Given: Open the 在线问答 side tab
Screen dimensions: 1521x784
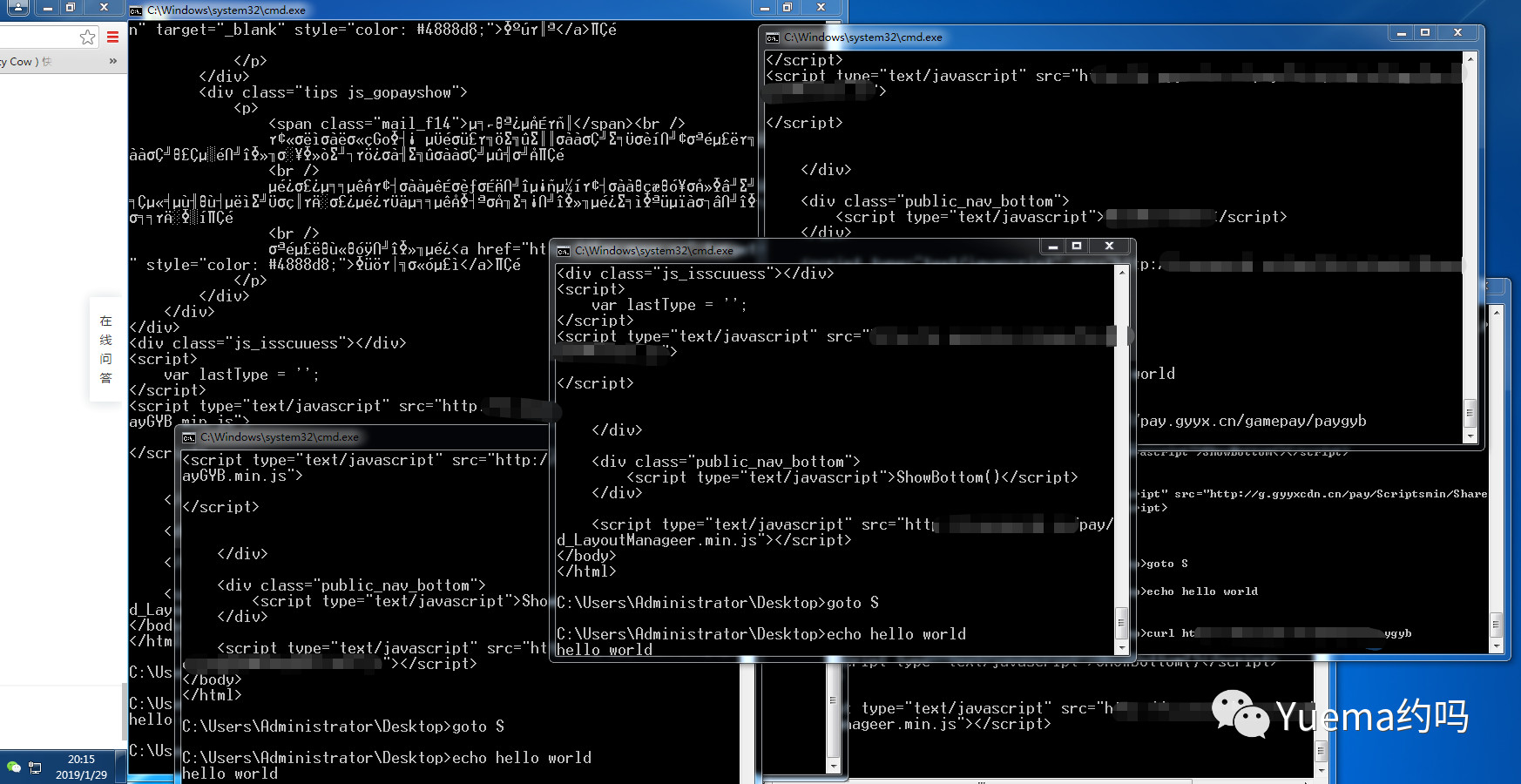Looking at the screenshot, I should click(x=106, y=349).
